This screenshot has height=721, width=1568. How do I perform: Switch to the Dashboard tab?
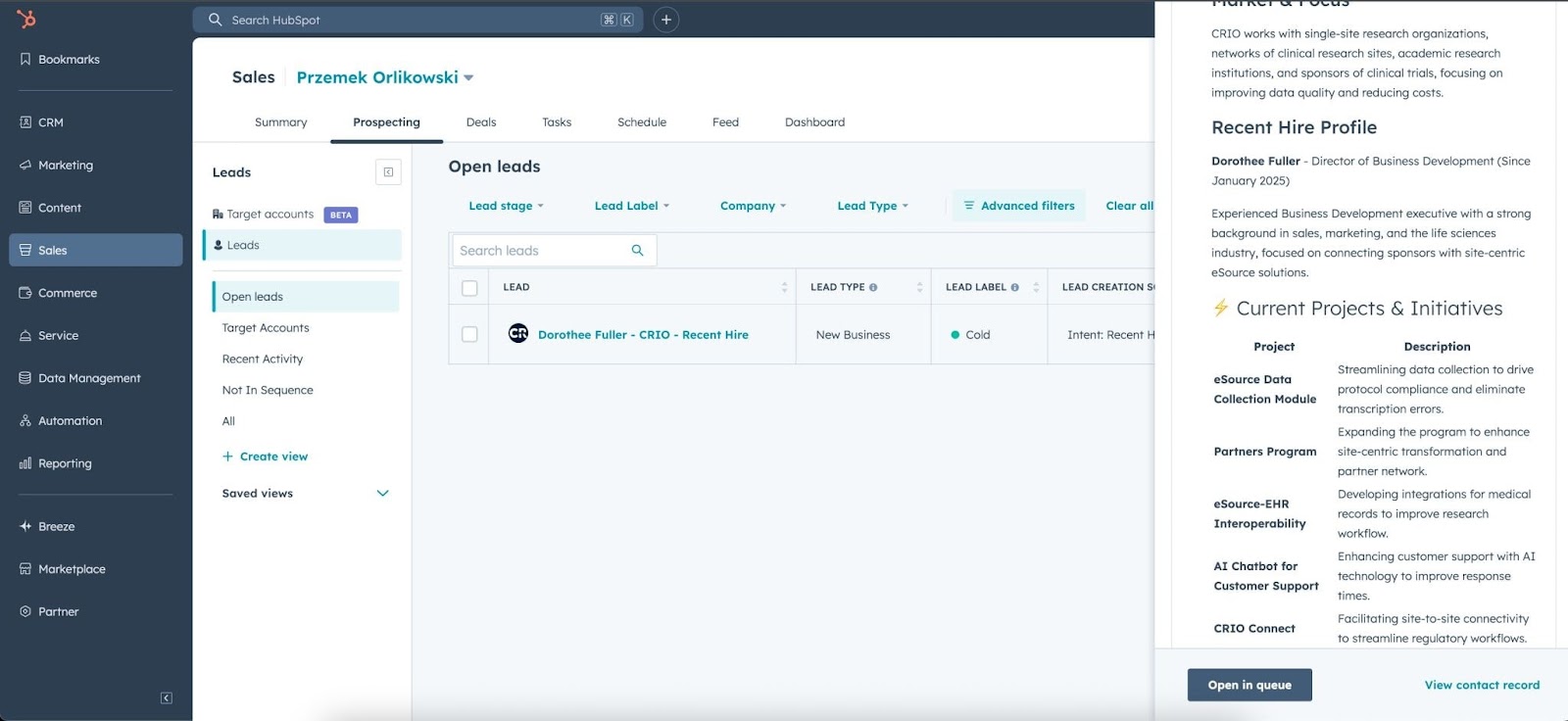814,122
